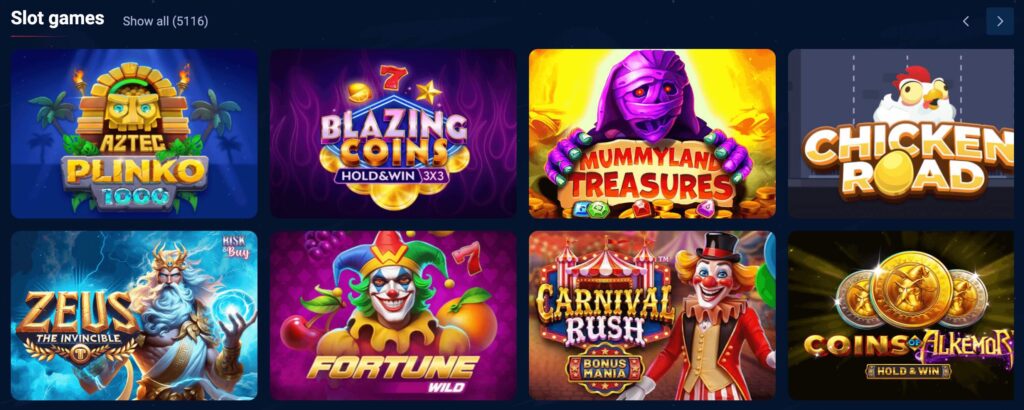Click the Bonus Mania badge on Carnival Rush

(x=605, y=368)
